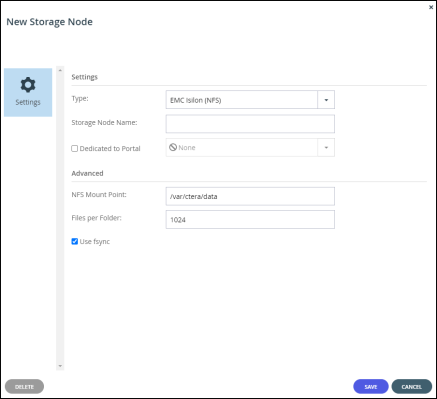437x399 pixels.
Task: Open the Type dropdown arrow
Action: click(326, 100)
